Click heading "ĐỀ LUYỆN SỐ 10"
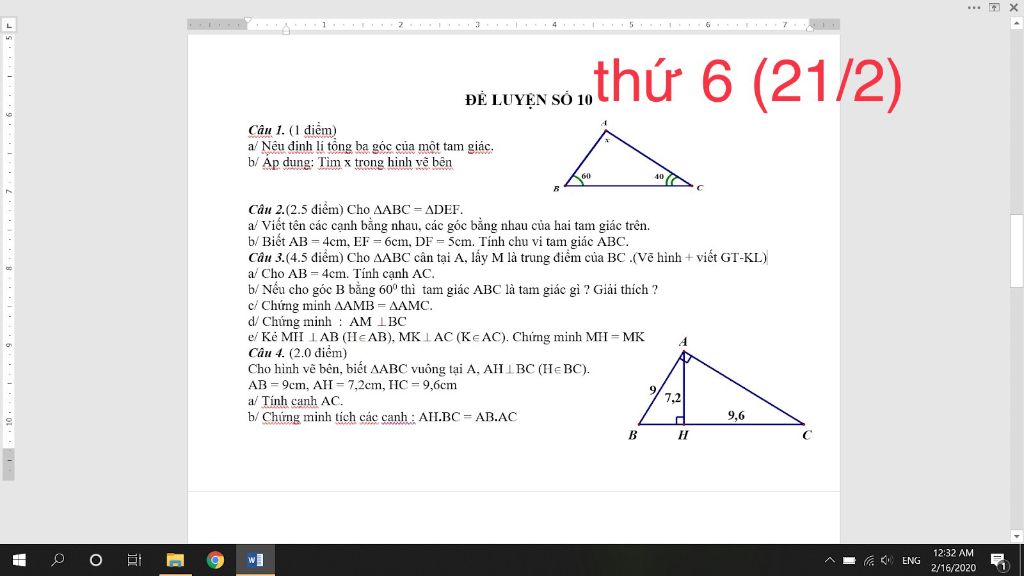 (528, 99)
